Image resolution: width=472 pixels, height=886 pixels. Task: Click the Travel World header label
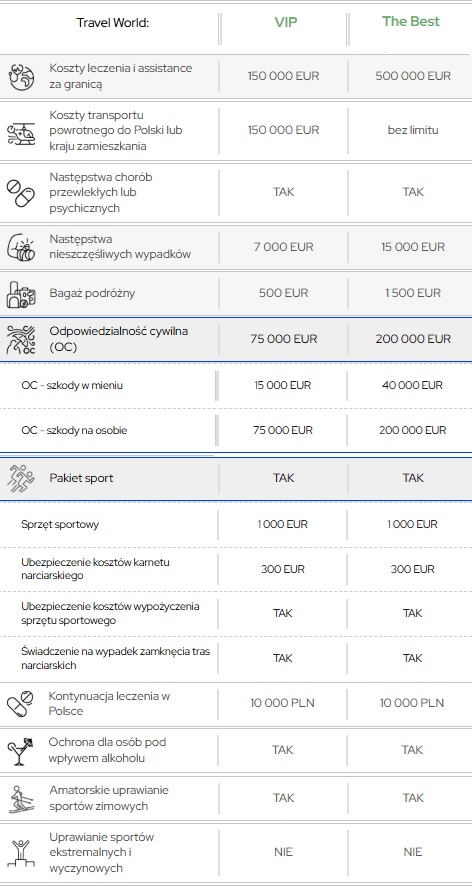(112, 23)
